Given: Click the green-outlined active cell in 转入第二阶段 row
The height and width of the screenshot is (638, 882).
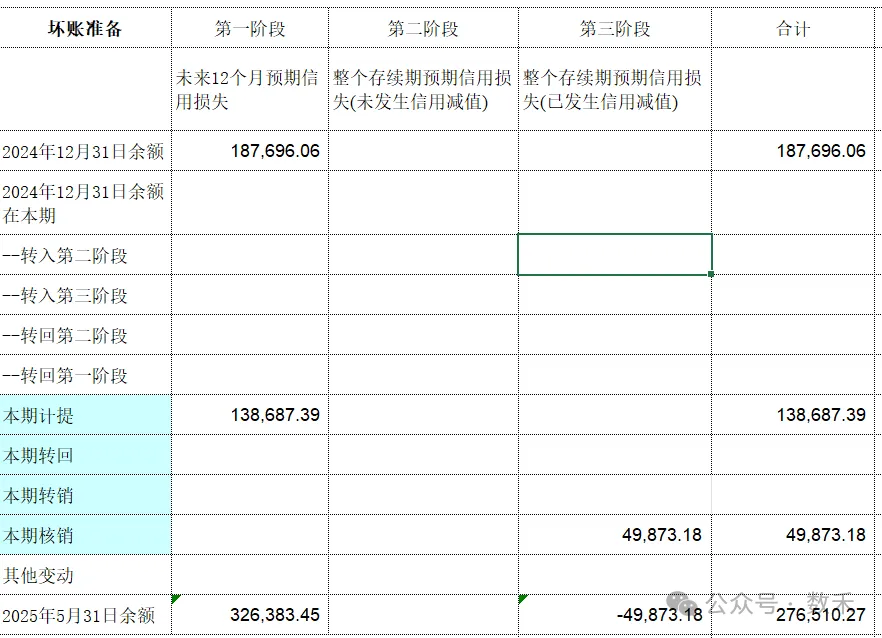Looking at the screenshot, I should click(x=615, y=254).
